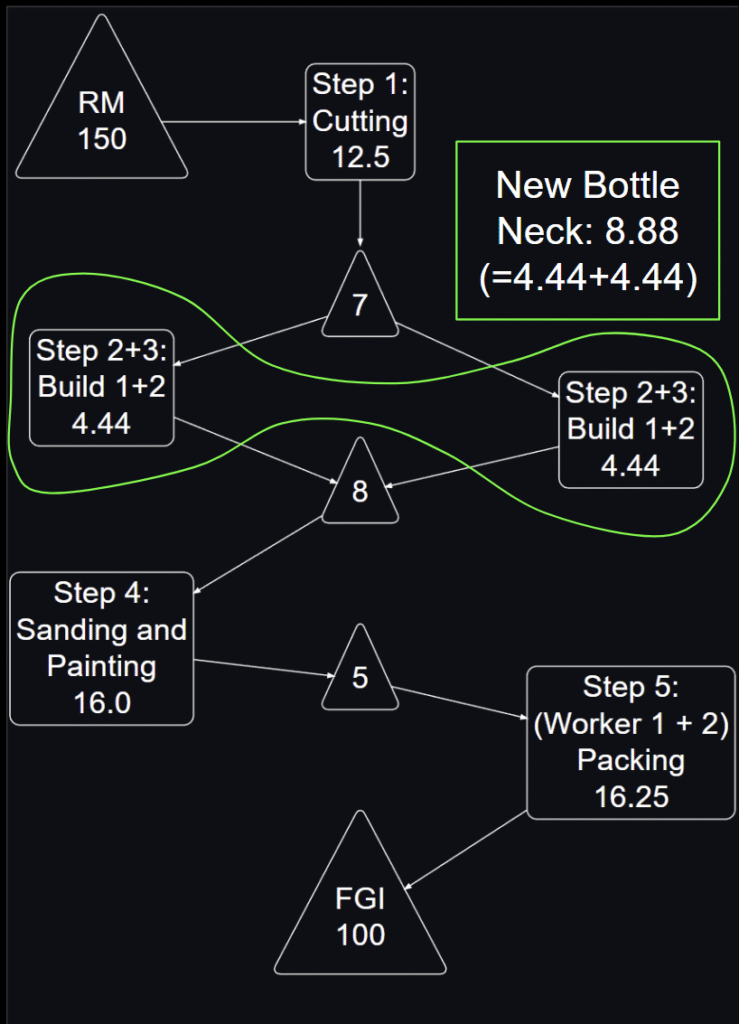This screenshot has width=739, height=1024.
Task: Select arrow from Step 4 to triangle 5
Action: tap(264, 668)
